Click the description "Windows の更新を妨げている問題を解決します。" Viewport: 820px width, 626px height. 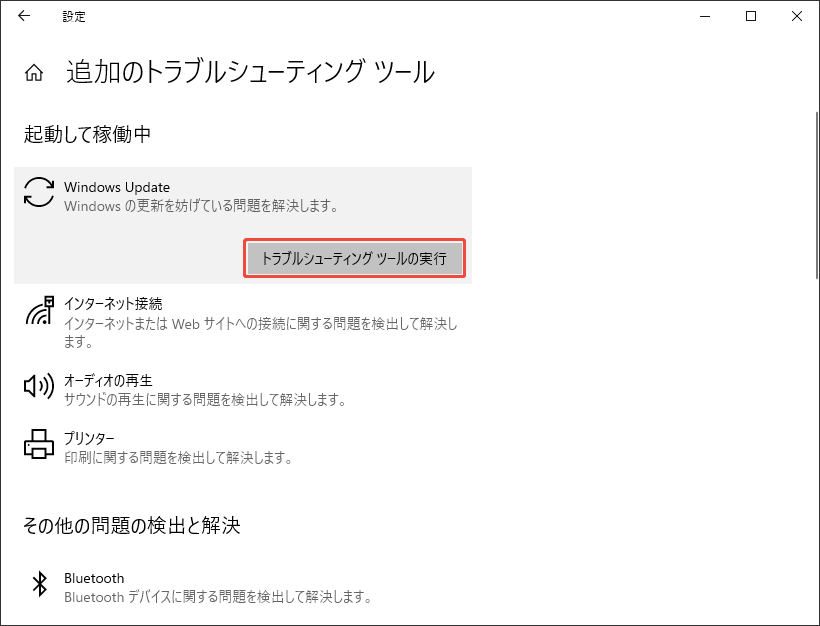tap(201, 206)
